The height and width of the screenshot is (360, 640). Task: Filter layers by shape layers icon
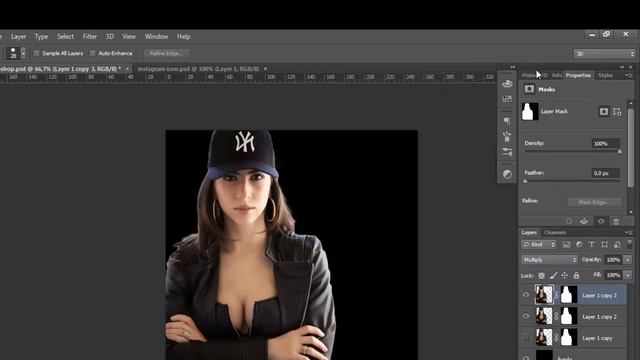[x=604, y=244]
